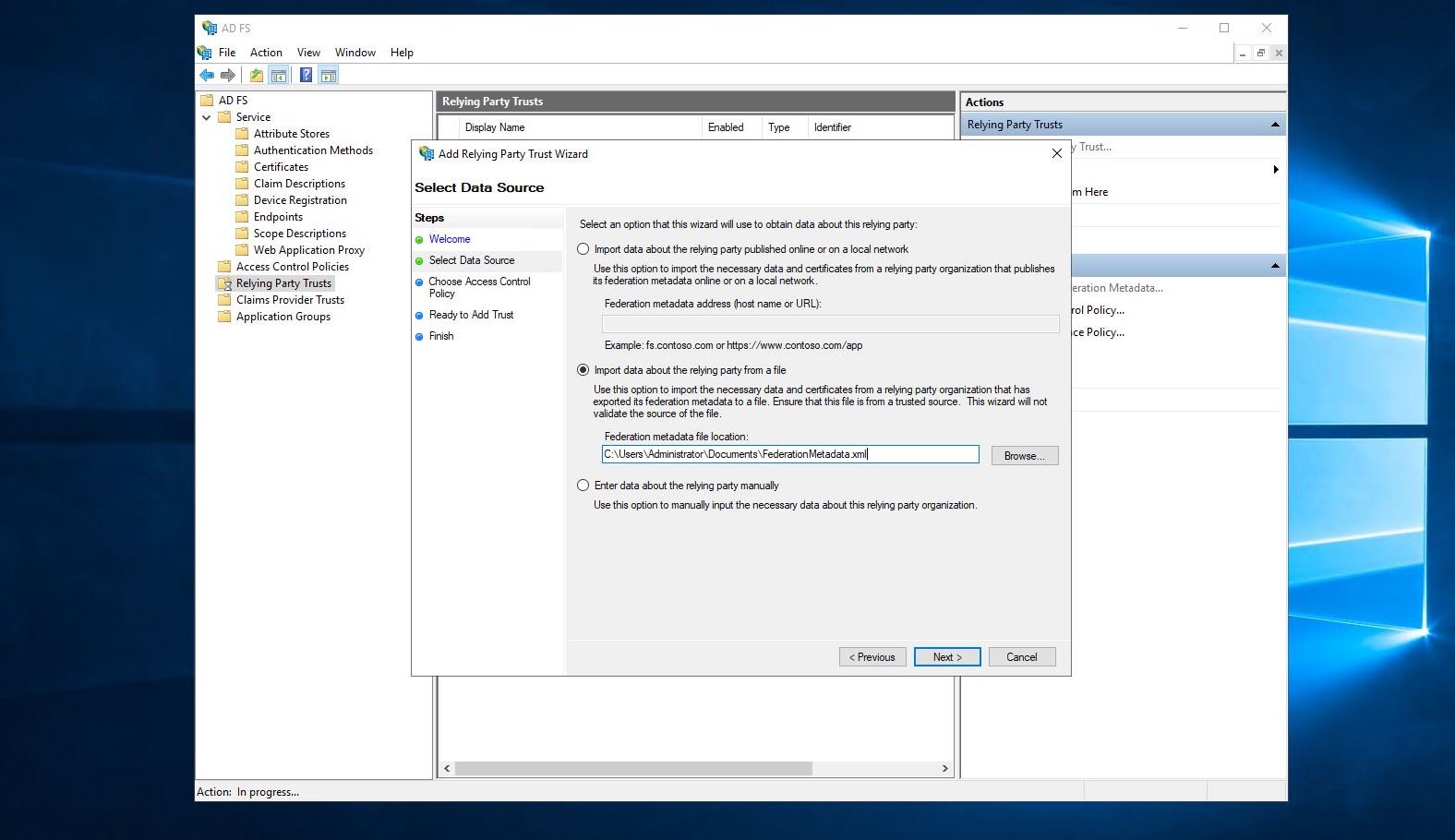The height and width of the screenshot is (840, 1455).
Task: Click the wizard icon beside Add Relying Party Trust Wizard
Action: (426, 153)
